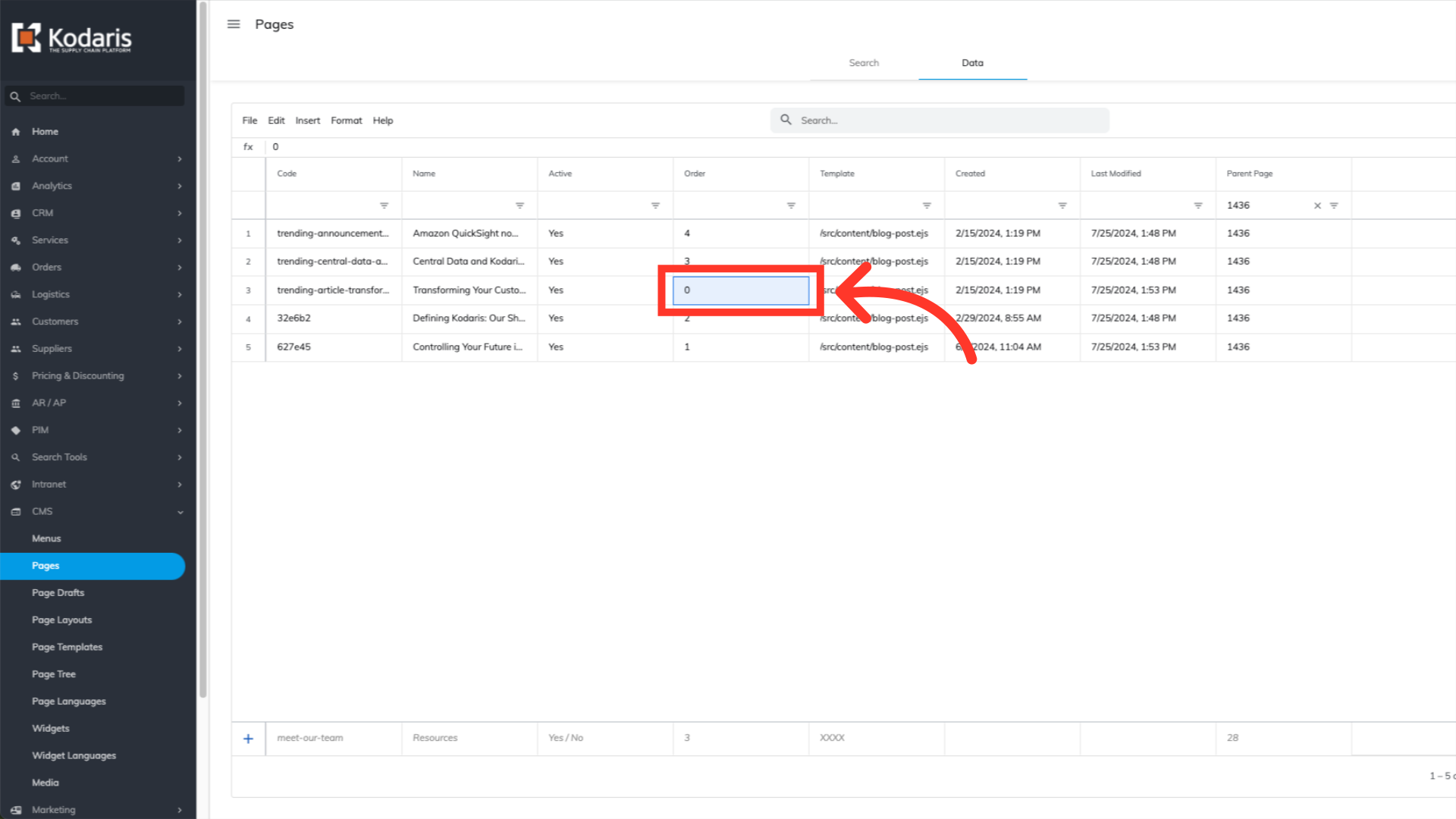The height and width of the screenshot is (819, 1456).
Task: Go to Page Drafts
Action: click(58, 593)
